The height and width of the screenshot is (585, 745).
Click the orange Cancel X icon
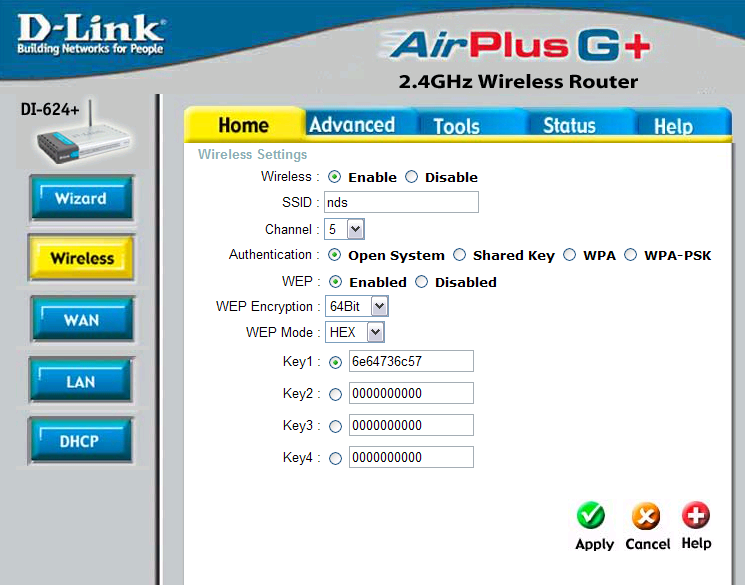(x=646, y=516)
